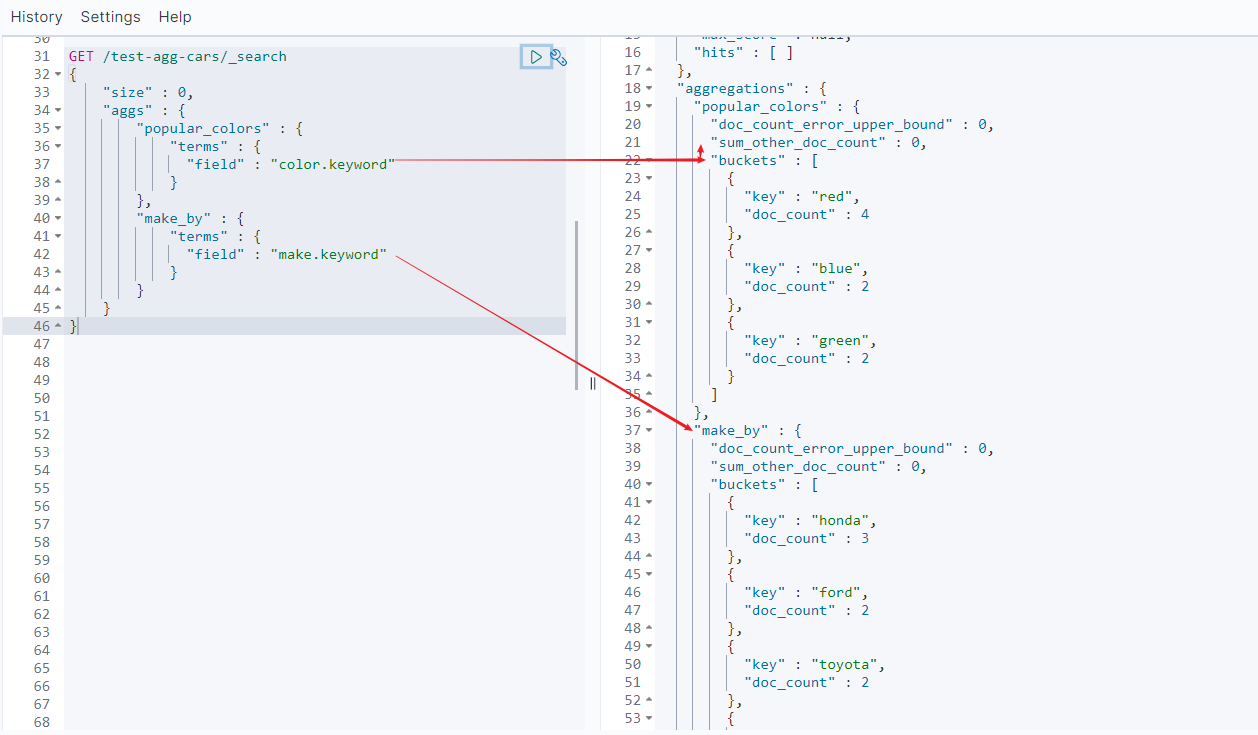Fold the "make_by" block at request line 40
The height and width of the screenshot is (735, 1258).
point(57,219)
